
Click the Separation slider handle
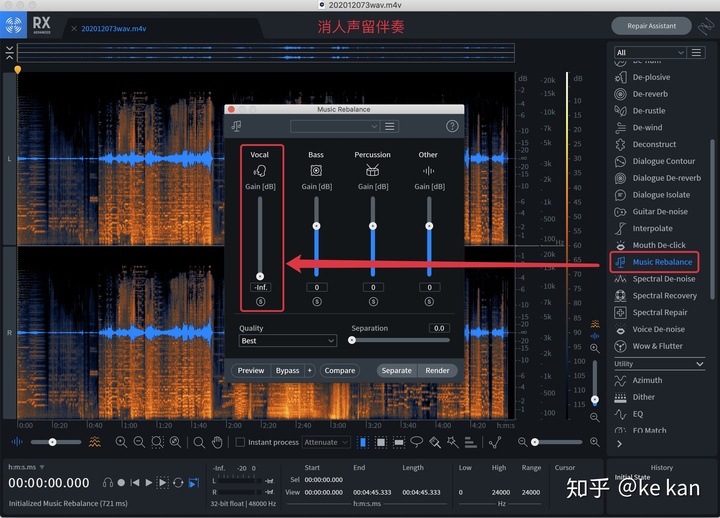coord(352,340)
